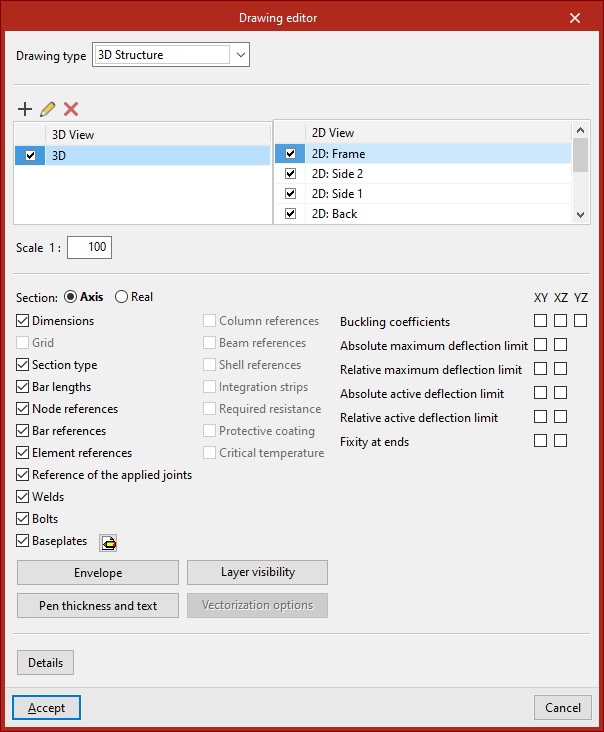Uncheck the Baseplates checkbox

pyautogui.click(x=22, y=541)
